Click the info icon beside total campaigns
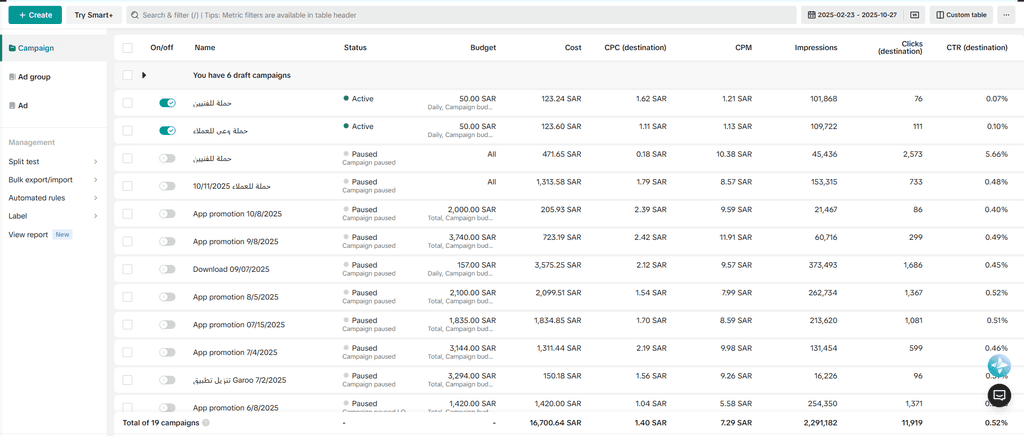 206,423
